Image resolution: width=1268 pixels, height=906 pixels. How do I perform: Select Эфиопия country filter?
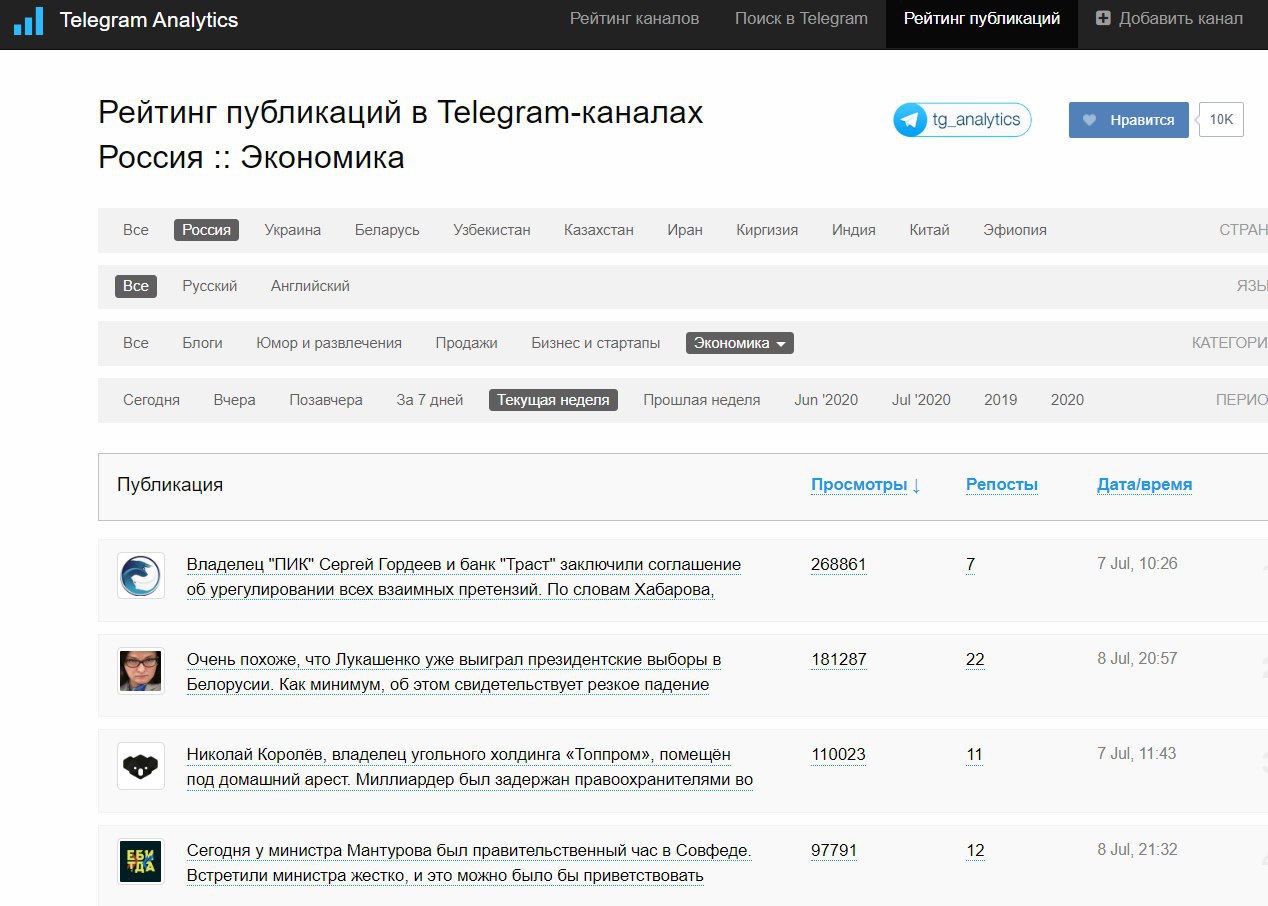click(x=1015, y=230)
